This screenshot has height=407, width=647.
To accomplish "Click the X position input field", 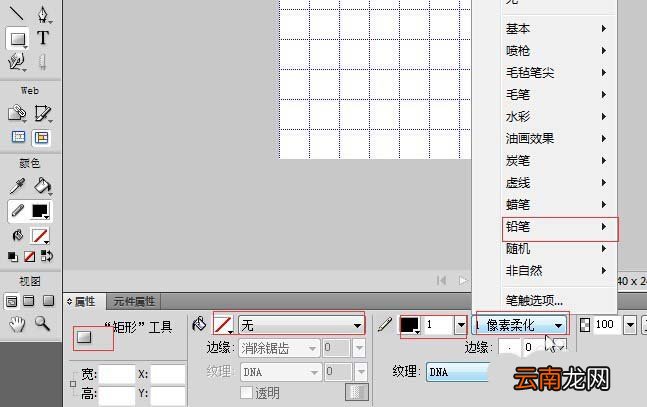I will (168, 374).
